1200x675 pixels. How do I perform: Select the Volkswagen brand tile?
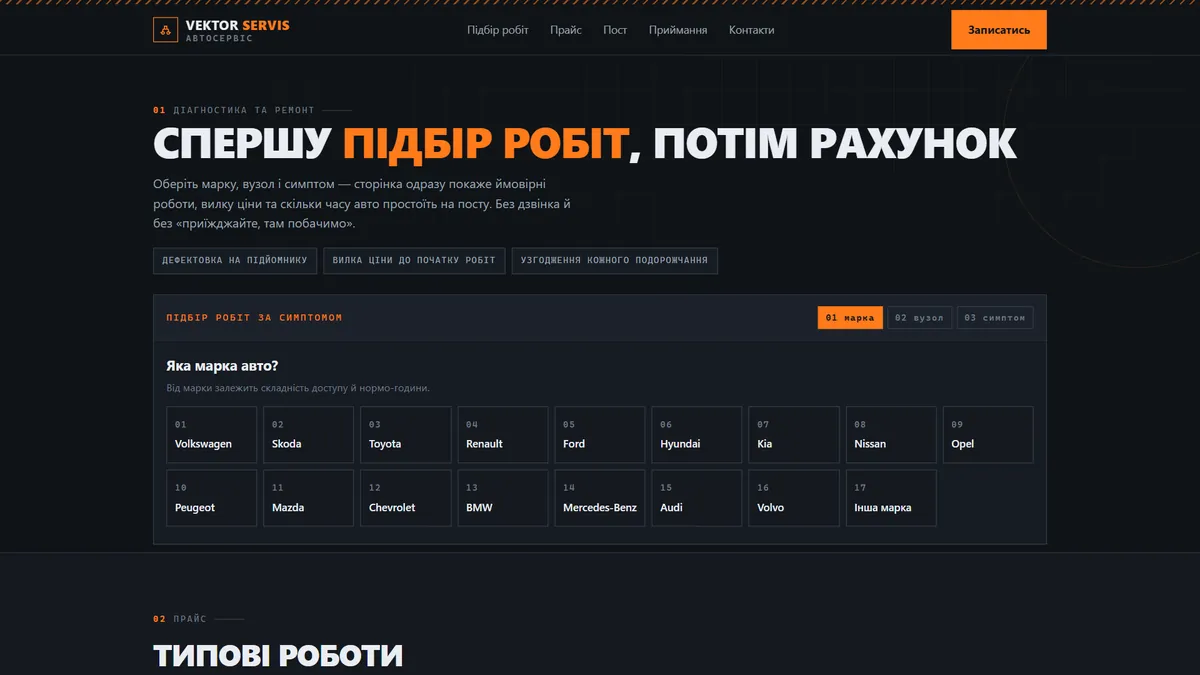point(212,434)
